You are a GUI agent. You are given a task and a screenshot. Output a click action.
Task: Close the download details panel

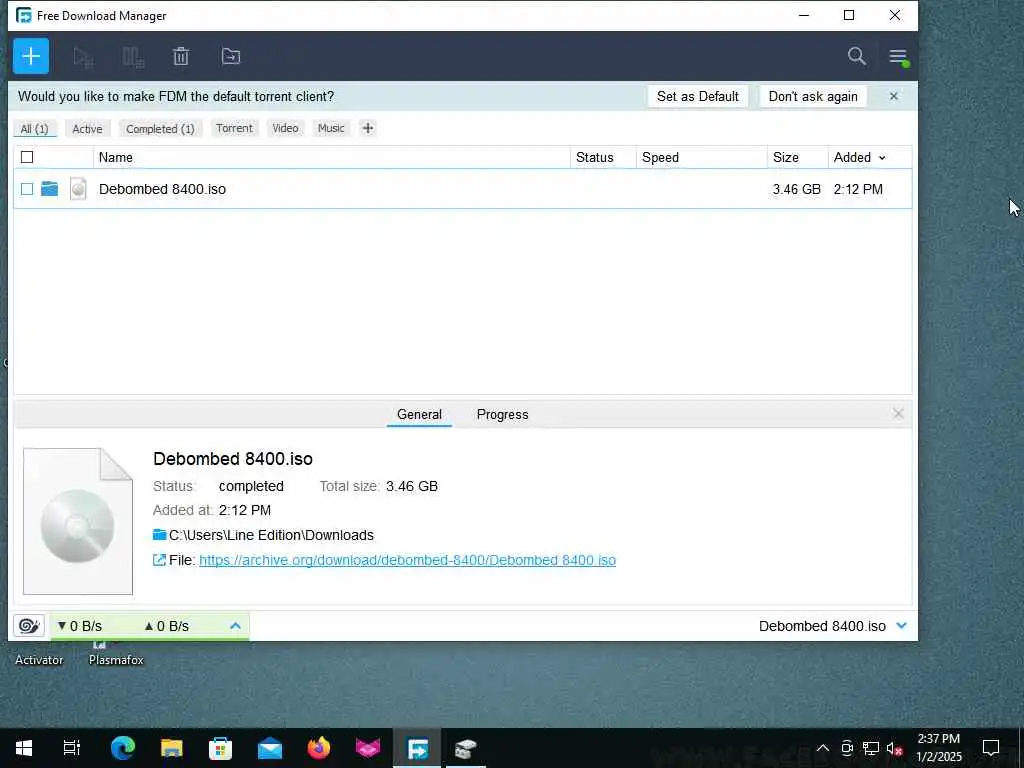click(x=898, y=414)
